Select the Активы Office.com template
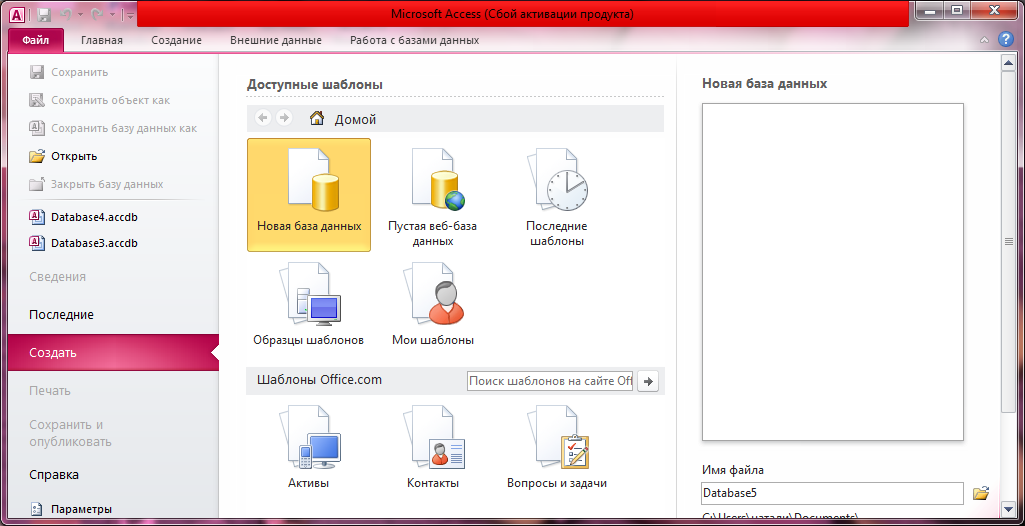The height and width of the screenshot is (526, 1025). (309, 447)
